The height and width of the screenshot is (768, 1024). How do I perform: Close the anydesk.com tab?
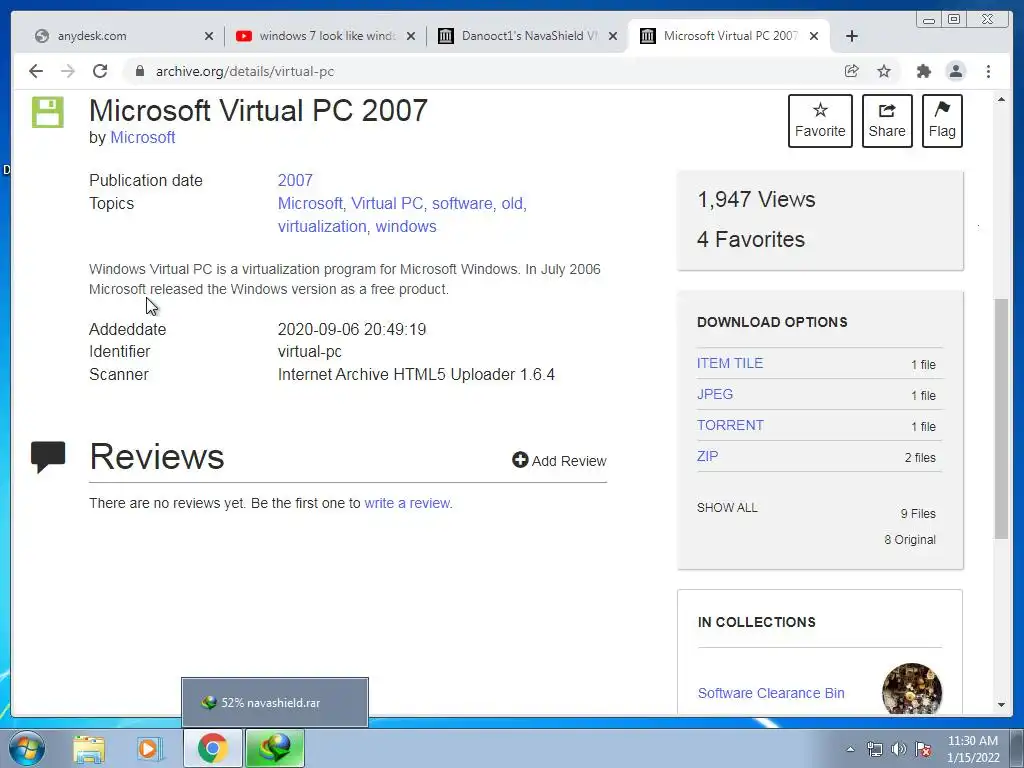tap(209, 36)
